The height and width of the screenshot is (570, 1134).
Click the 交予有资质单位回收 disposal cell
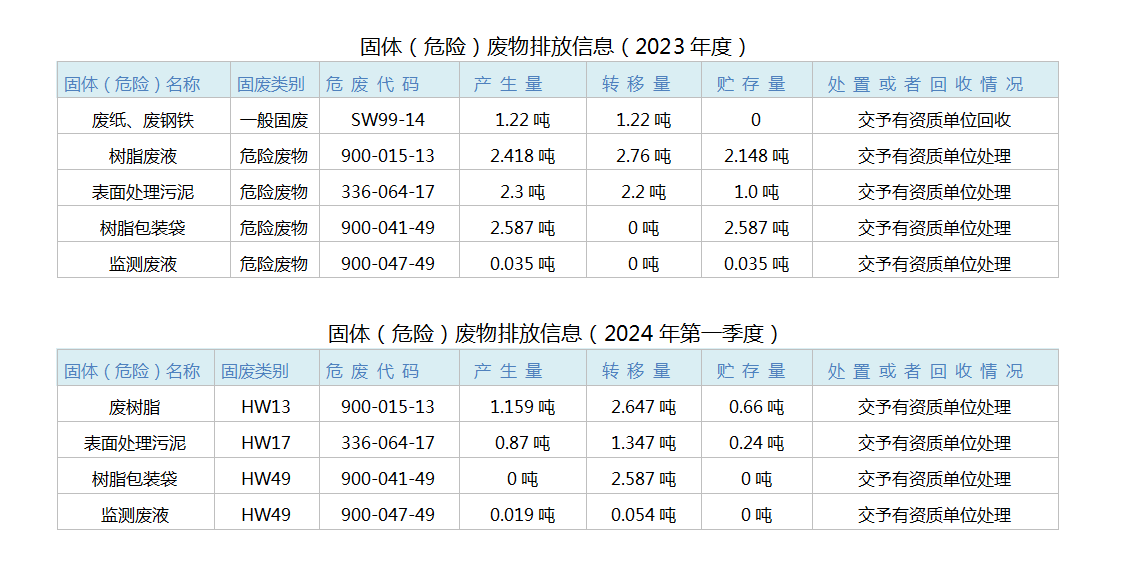(x=934, y=120)
